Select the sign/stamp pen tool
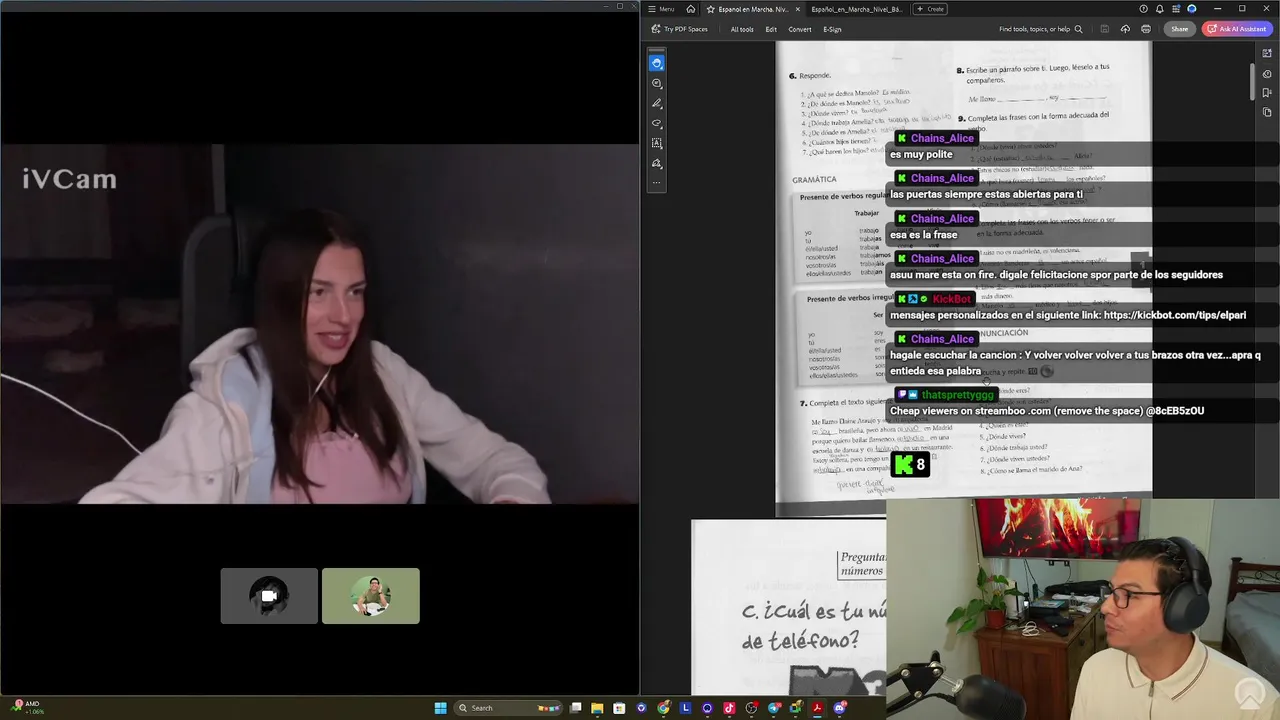Screen dimensions: 1280x720 [657, 163]
